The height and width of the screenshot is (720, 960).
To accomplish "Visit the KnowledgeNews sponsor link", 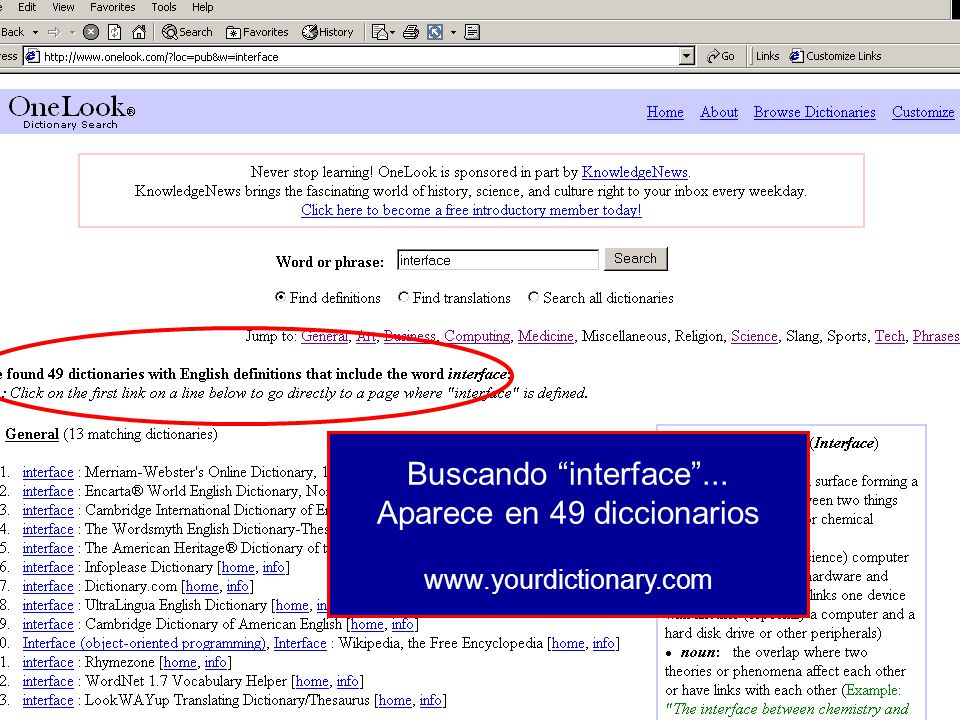I will click(634, 172).
